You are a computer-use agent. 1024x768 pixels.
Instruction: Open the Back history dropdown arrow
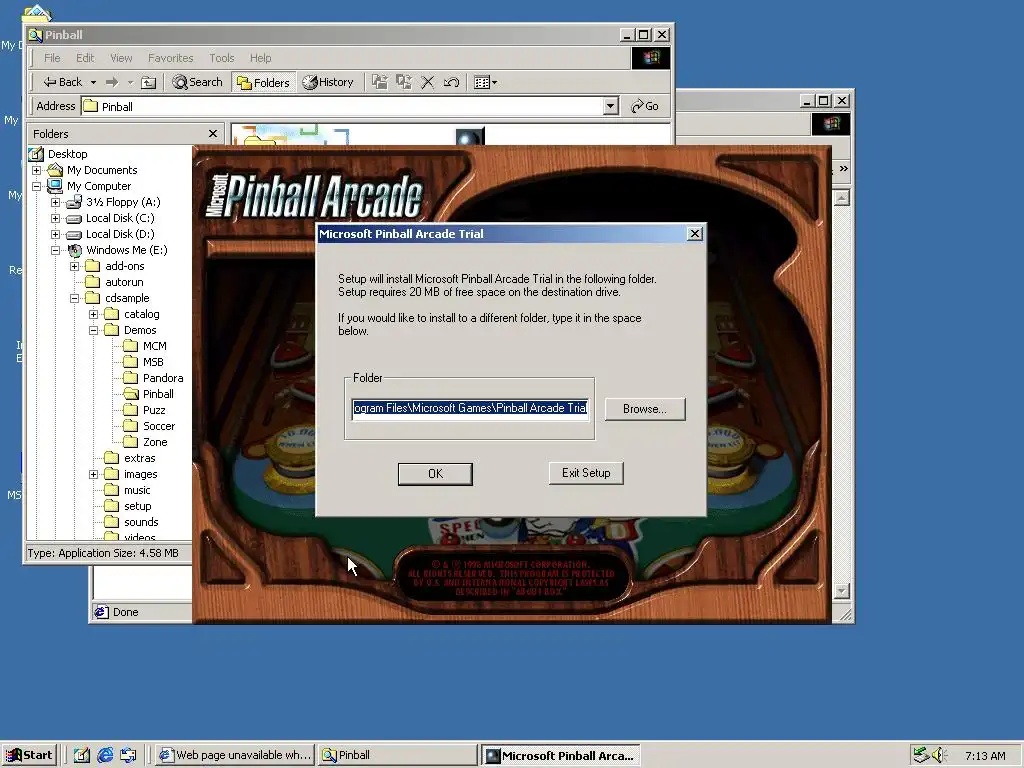click(93, 82)
